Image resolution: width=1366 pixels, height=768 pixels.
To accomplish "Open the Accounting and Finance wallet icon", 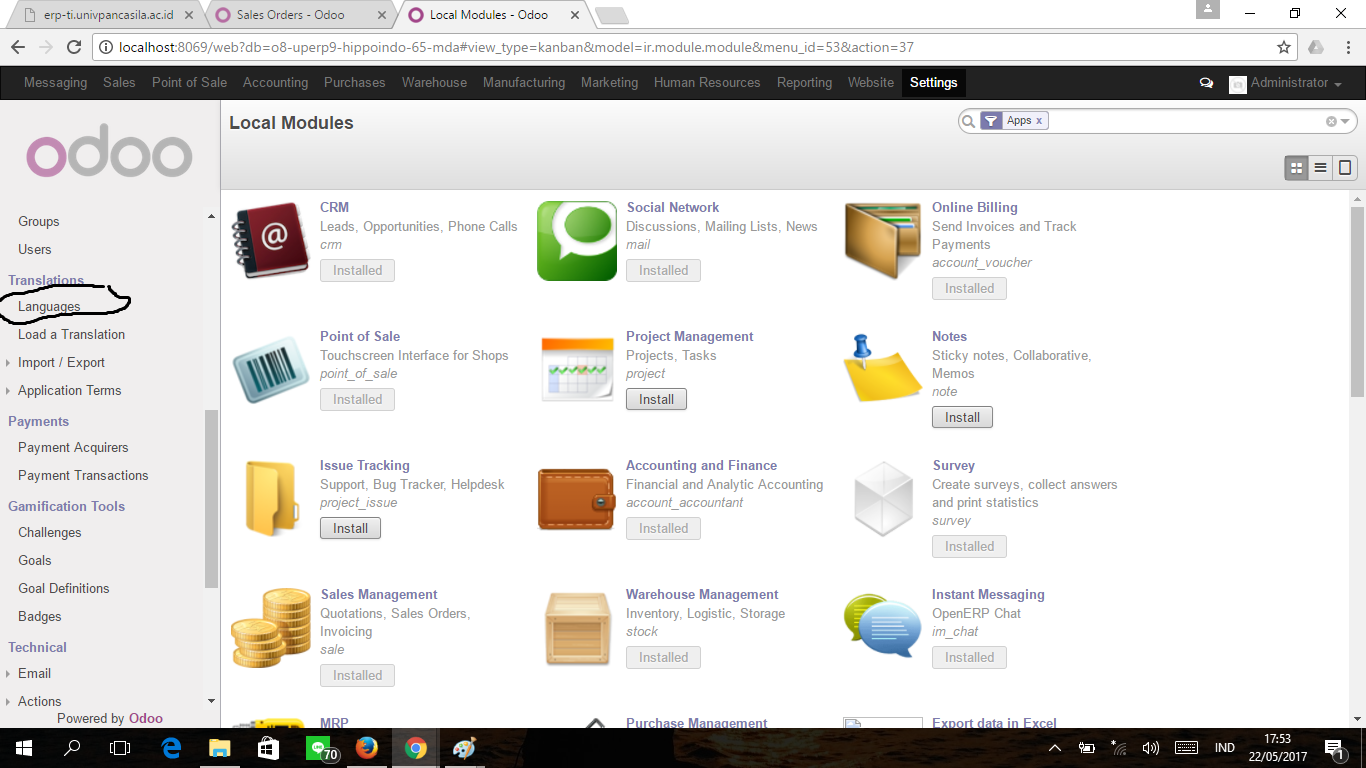I will coord(577,499).
